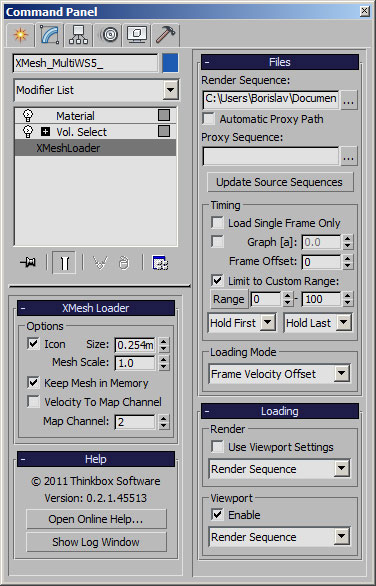Screen dimensions: 376x586
Task: Uncheck Keep Mesh in Memory
Action: pyautogui.click(x=33, y=382)
